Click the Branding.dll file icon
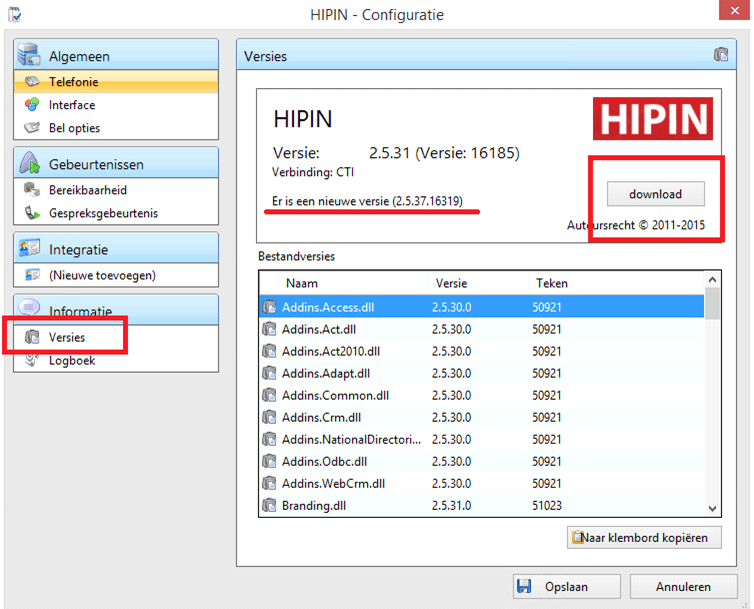 click(269, 505)
